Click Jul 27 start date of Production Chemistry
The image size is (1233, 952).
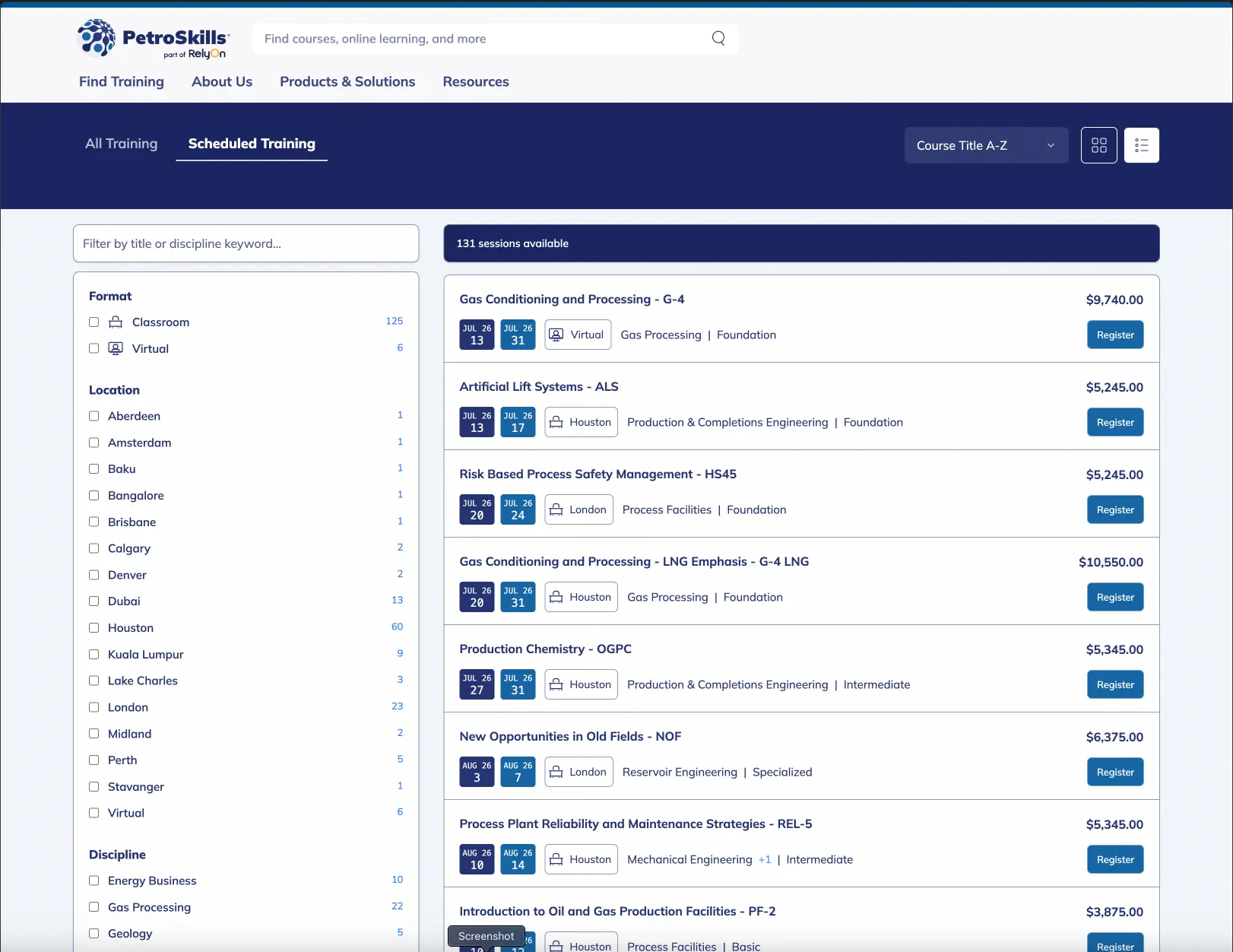[477, 684]
